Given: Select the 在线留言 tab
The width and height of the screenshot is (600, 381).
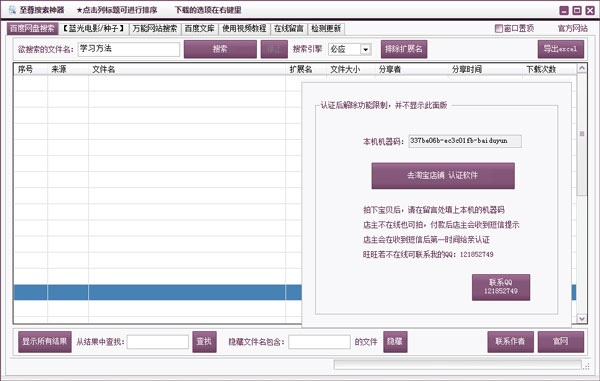Looking at the screenshot, I should pos(289,29).
